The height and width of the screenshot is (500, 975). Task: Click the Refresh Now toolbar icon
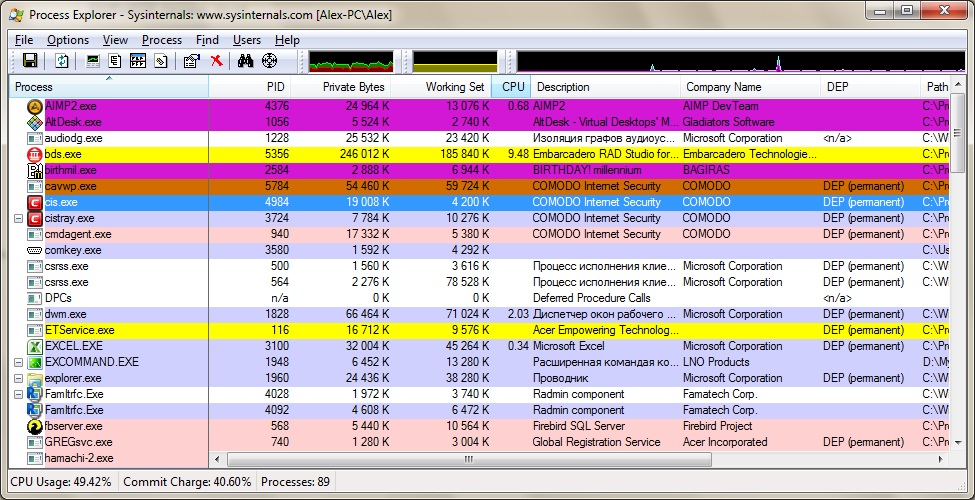coord(62,60)
